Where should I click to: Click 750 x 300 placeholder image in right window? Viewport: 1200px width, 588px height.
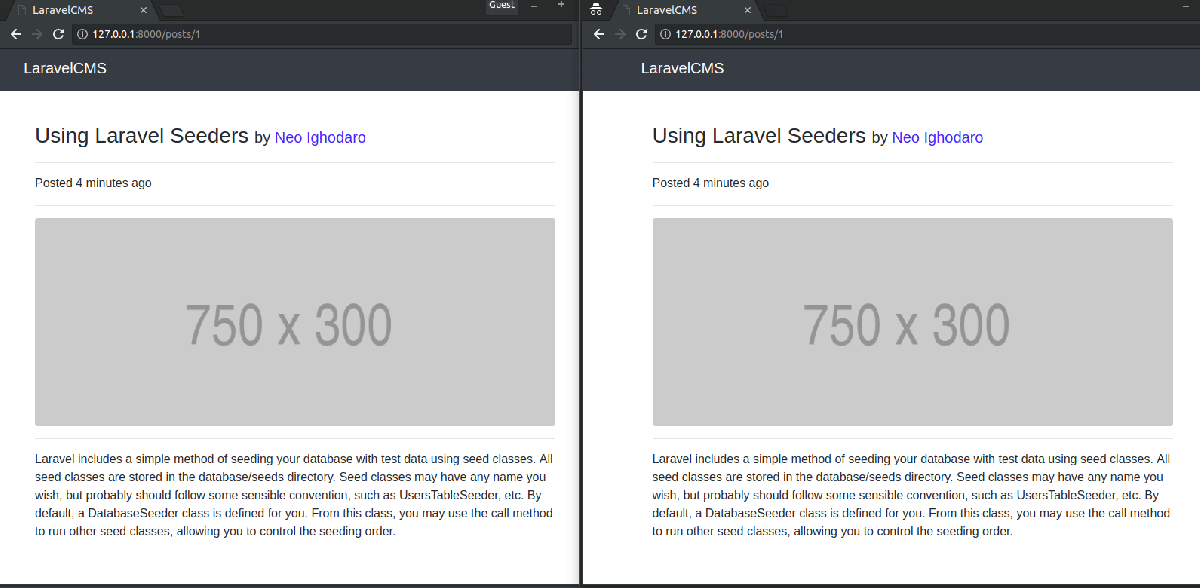coord(912,322)
